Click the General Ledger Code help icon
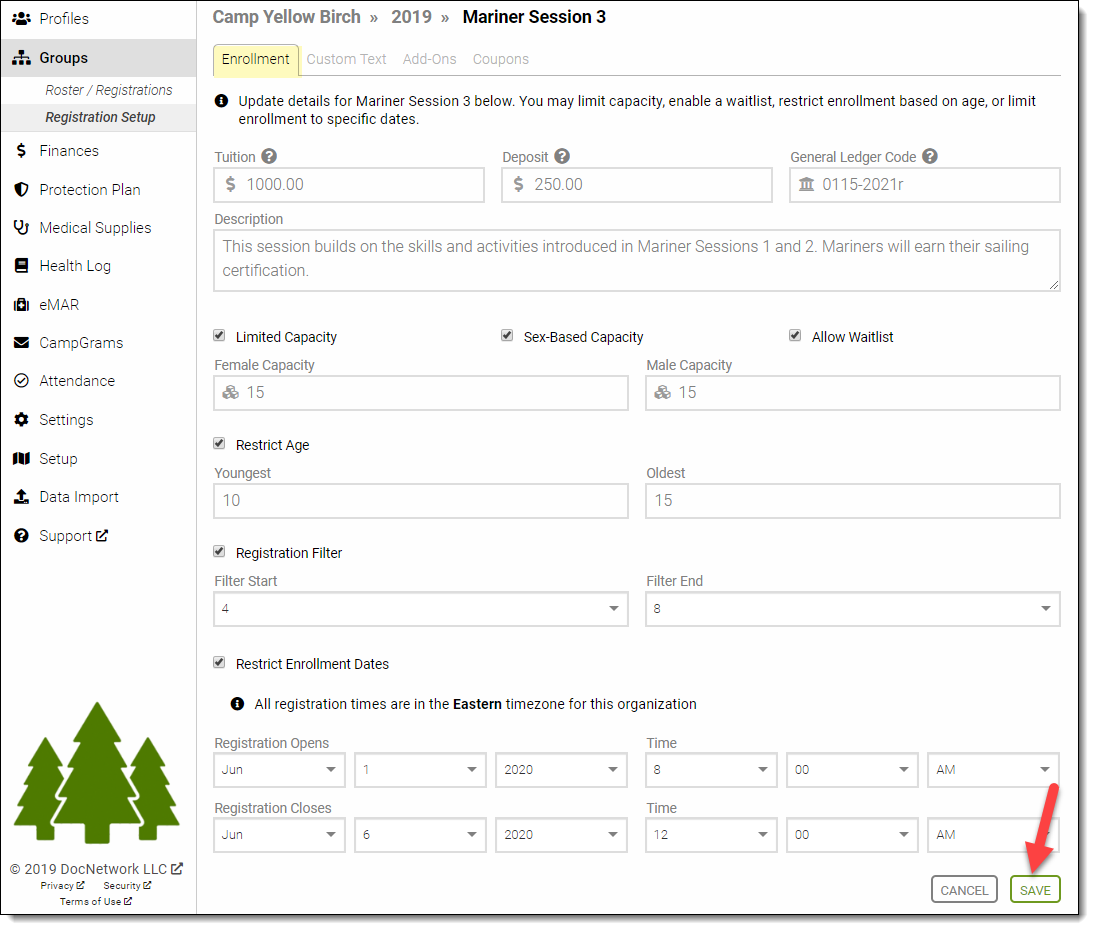 coord(930,157)
